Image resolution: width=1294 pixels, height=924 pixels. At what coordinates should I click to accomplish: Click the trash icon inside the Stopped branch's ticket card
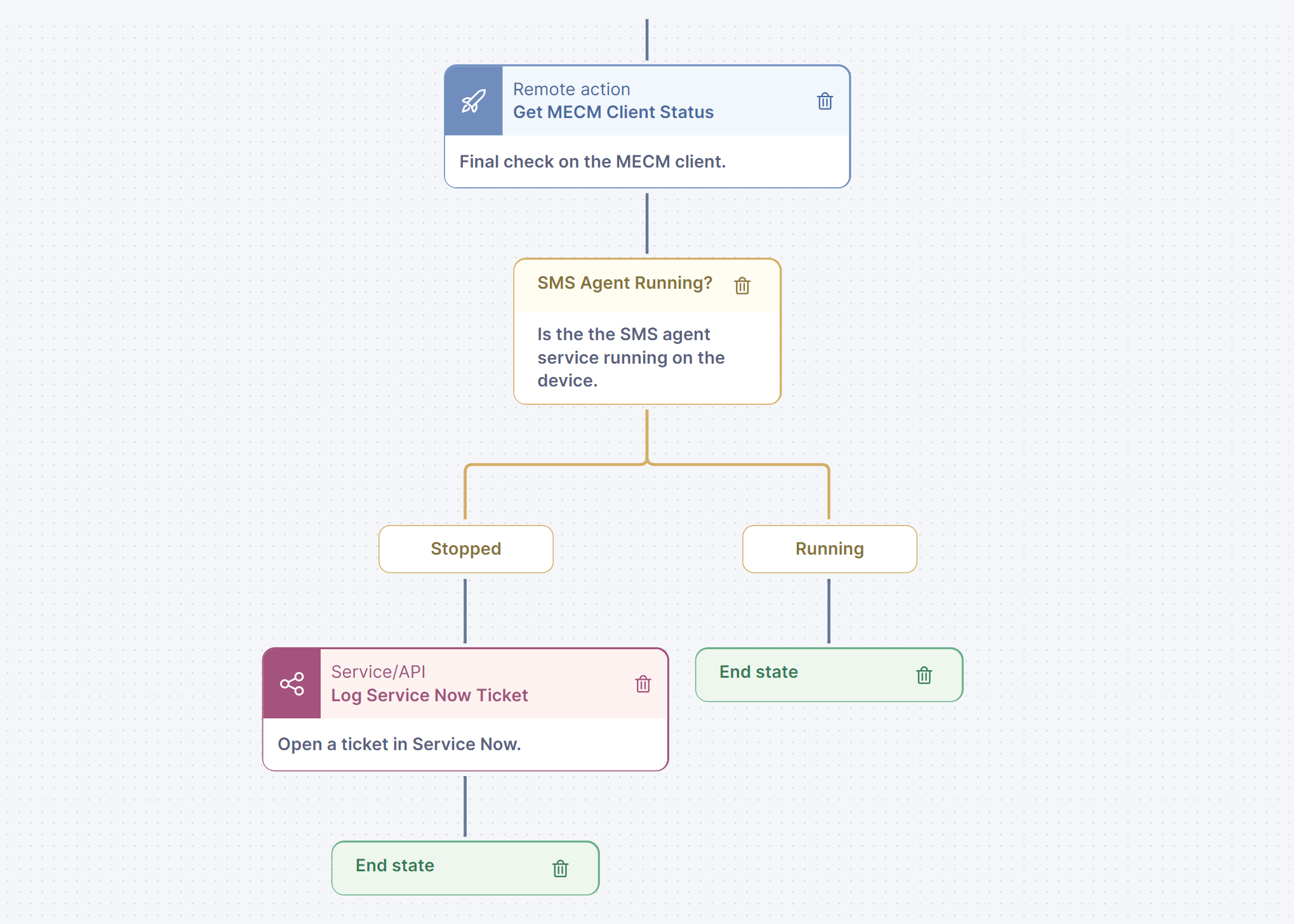point(643,684)
